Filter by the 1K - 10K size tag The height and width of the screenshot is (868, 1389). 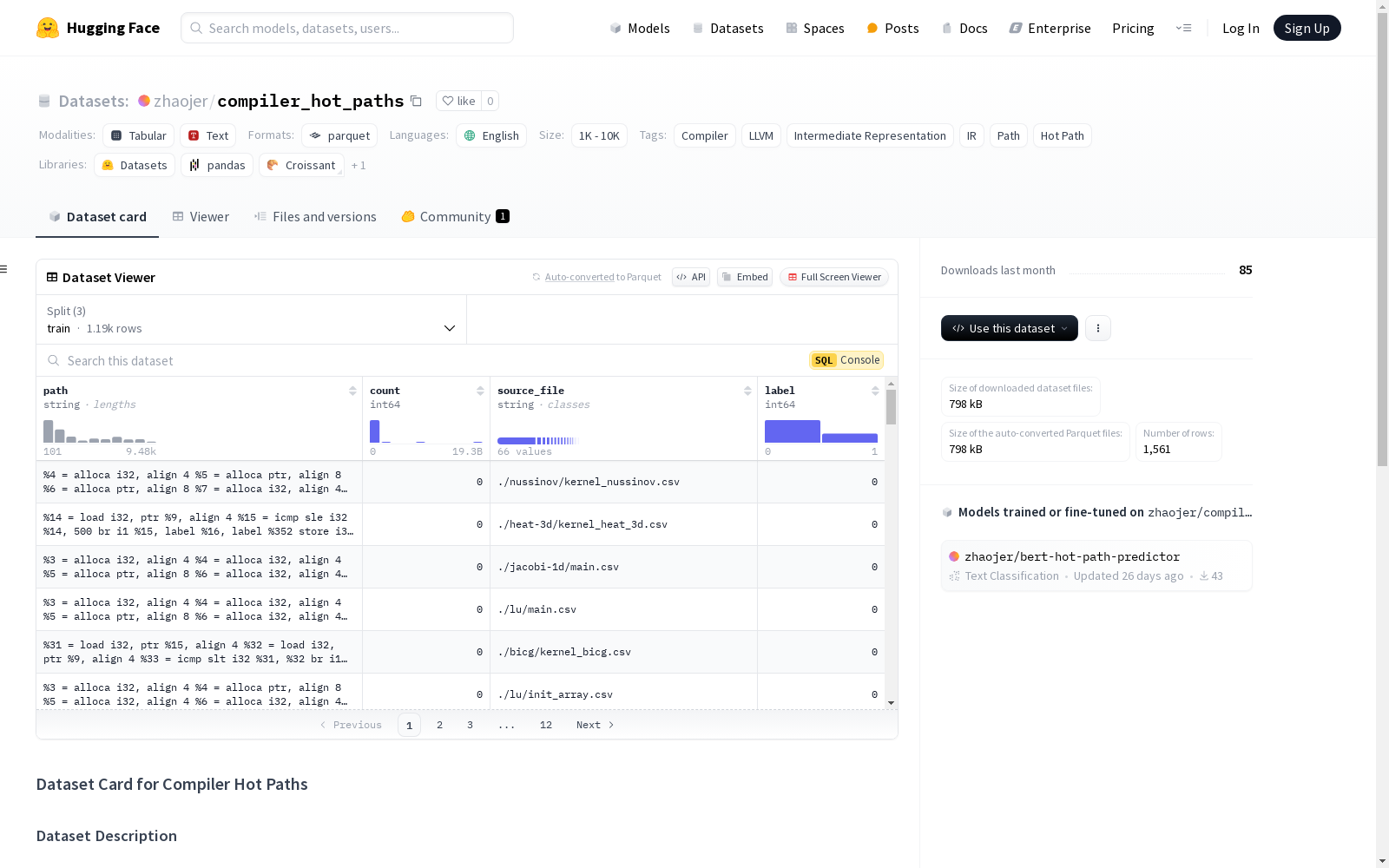[599, 135]
